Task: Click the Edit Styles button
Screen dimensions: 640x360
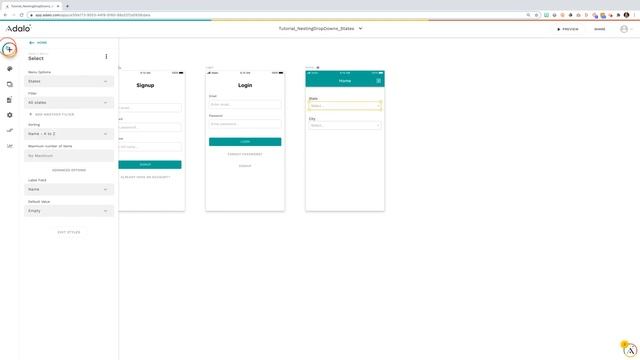Action: [69, 232]
